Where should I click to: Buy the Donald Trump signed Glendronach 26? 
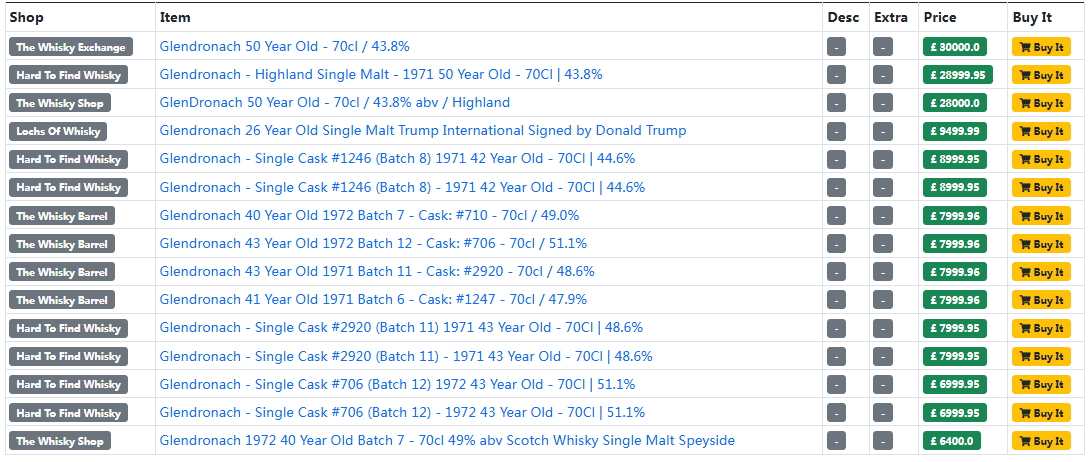coord(1041,131)
